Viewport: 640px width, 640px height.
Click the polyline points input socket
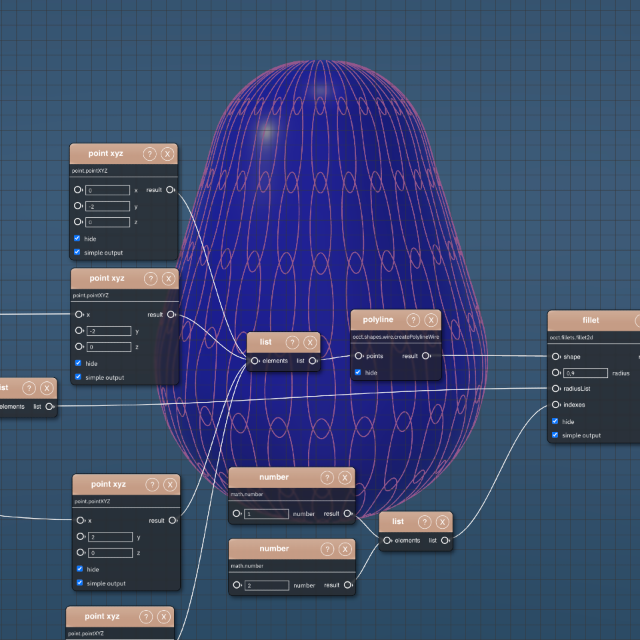tap(358, 356)
